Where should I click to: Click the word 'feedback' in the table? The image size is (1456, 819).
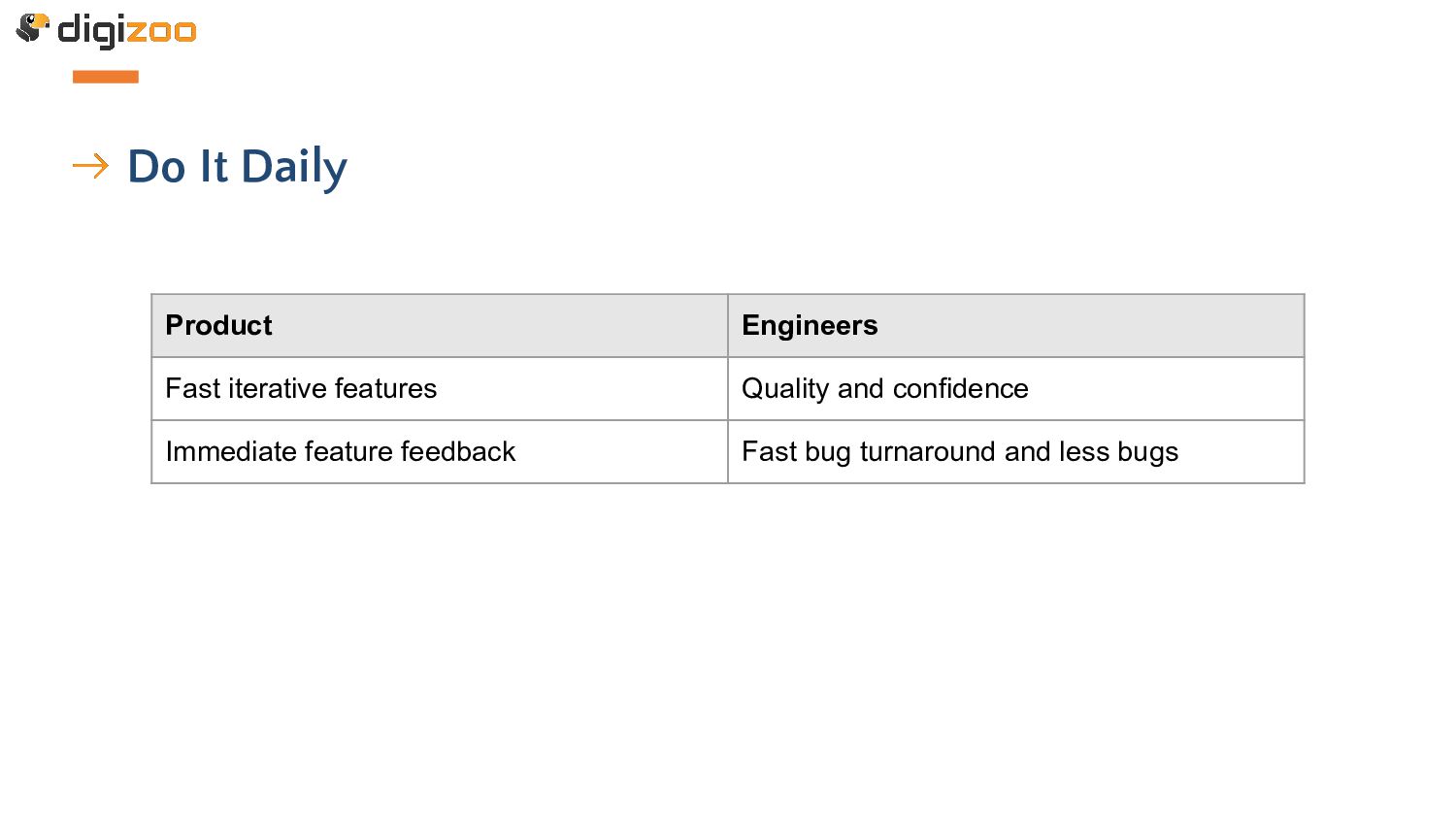click(457, 452)
